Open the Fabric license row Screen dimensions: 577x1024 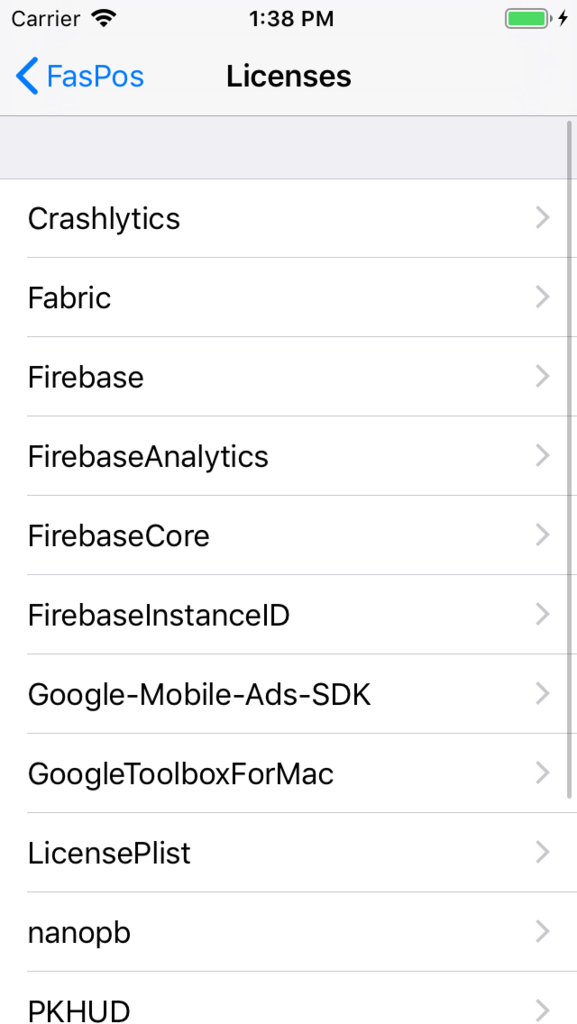[x=288, y=297]
